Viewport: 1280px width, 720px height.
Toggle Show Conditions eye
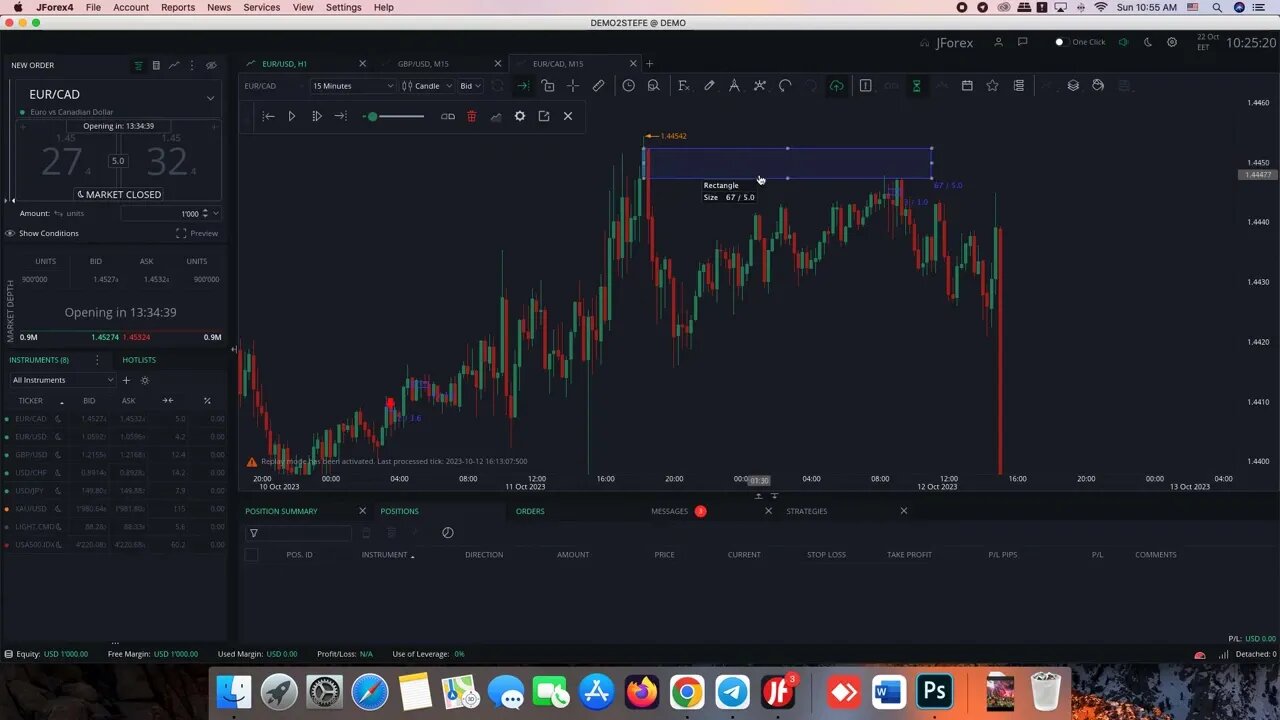pyautogui.click(x=10, y=233)
